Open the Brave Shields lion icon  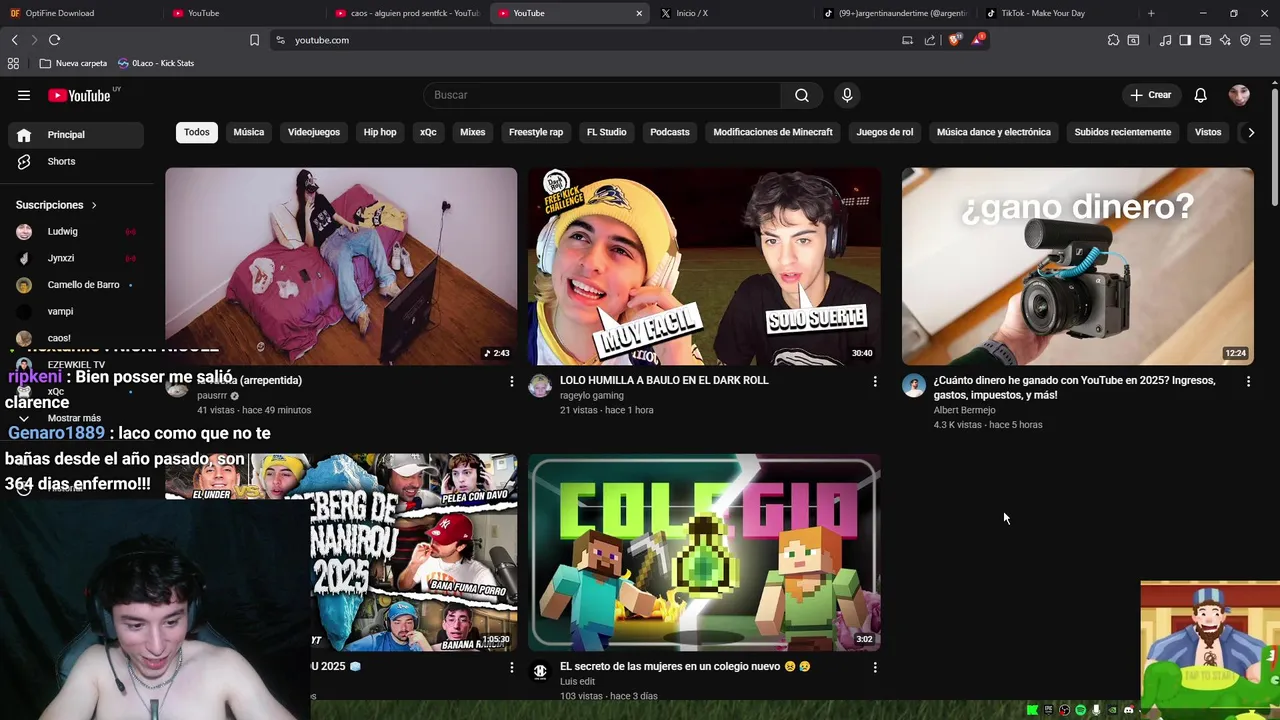(954, 40)
